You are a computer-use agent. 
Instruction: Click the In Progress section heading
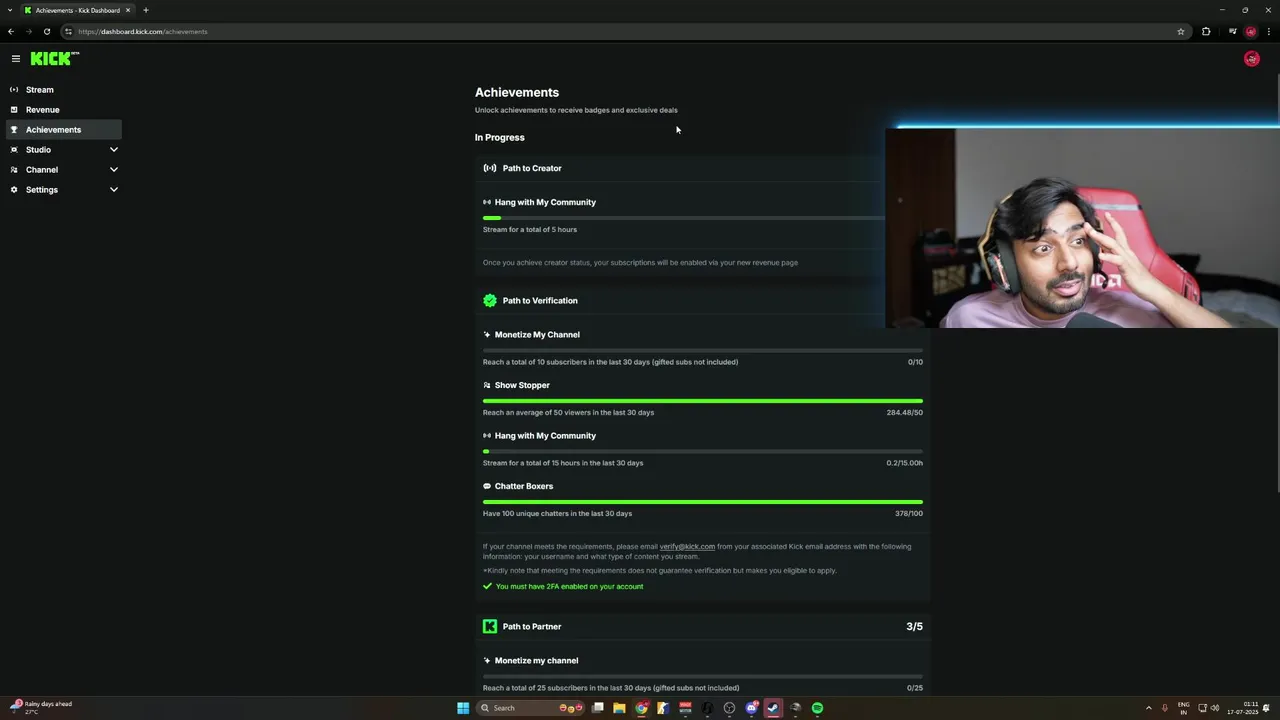pyautogui.click(x=499, y=137)
